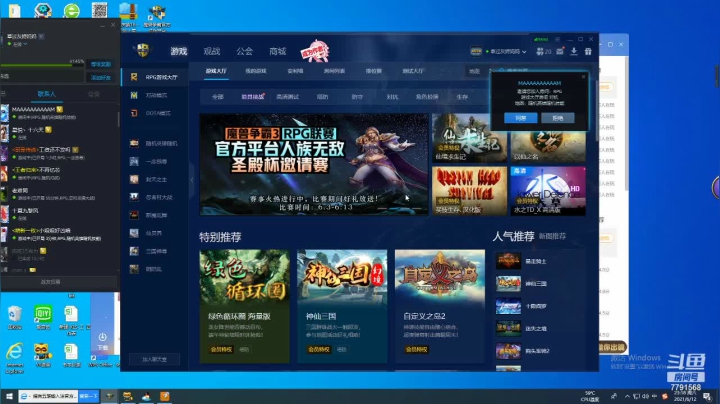
Task: Go to the 商城 top tab
Action: tap(277, 51)
